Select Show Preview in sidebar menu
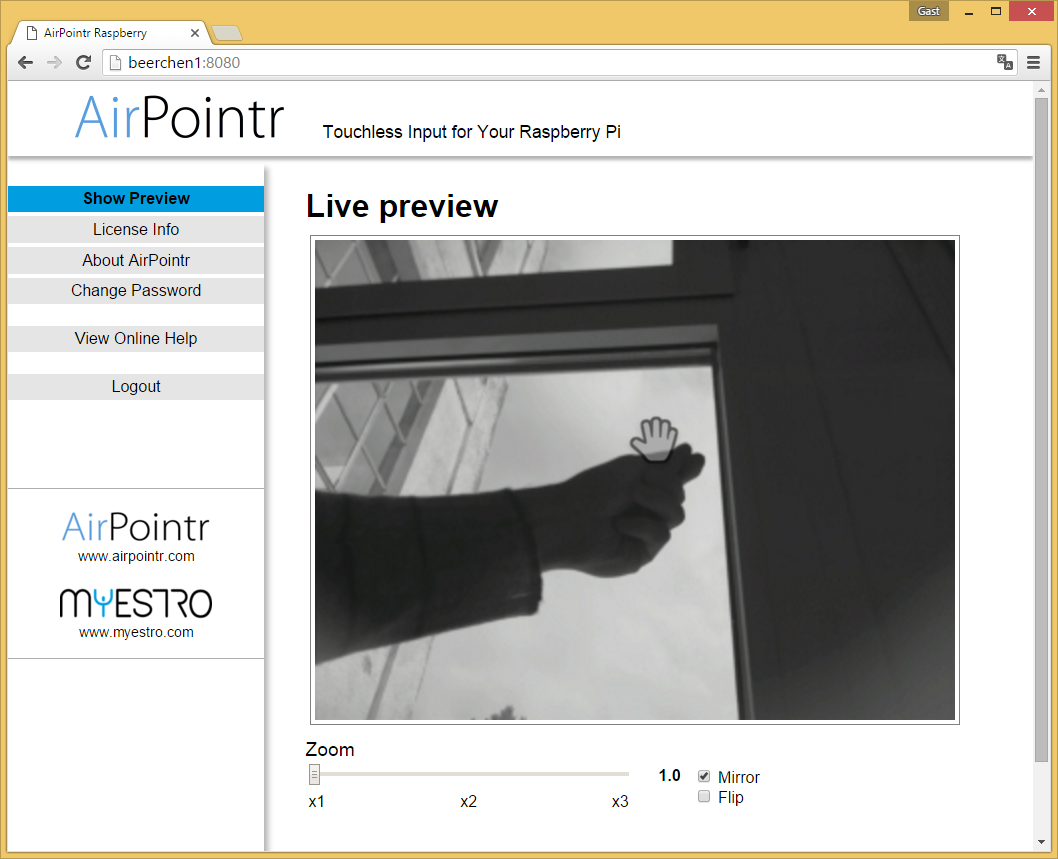 136,198
